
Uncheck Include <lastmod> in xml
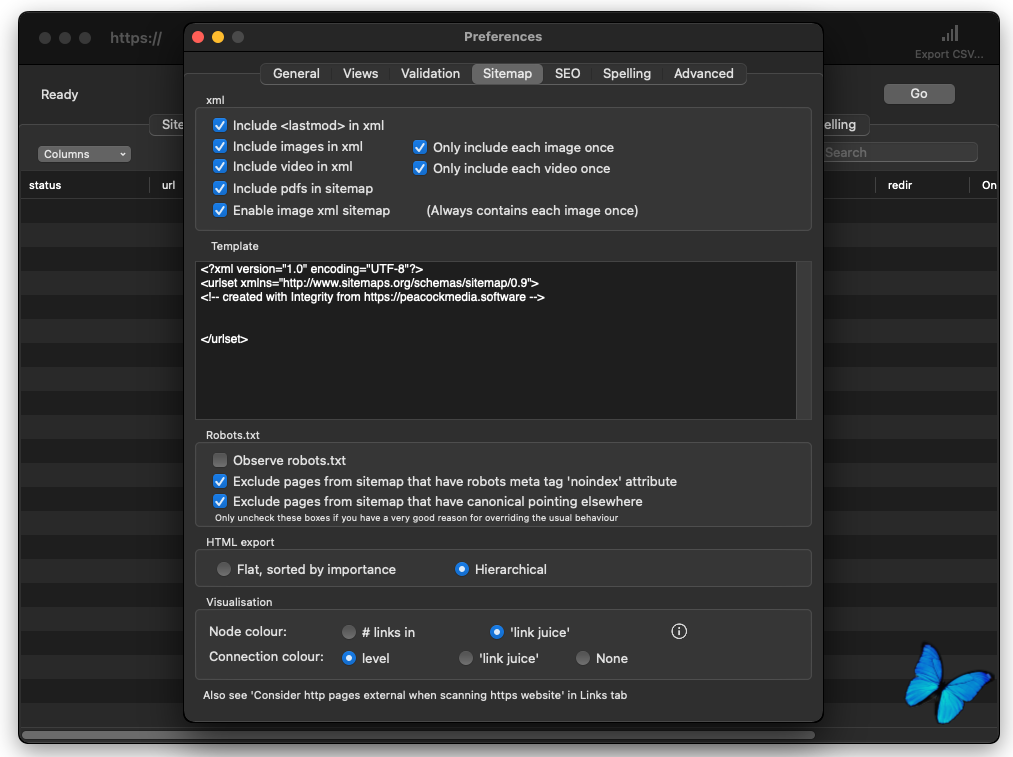coord(220,125)
